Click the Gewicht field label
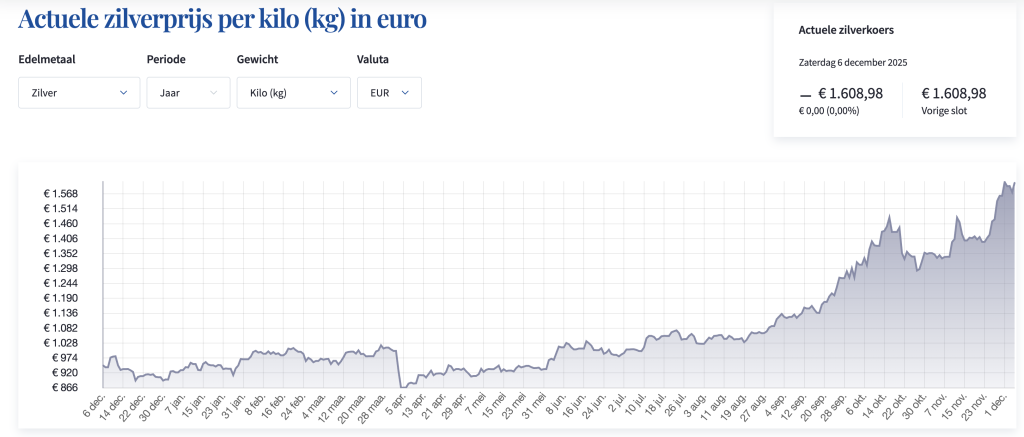 coord(257,59)
